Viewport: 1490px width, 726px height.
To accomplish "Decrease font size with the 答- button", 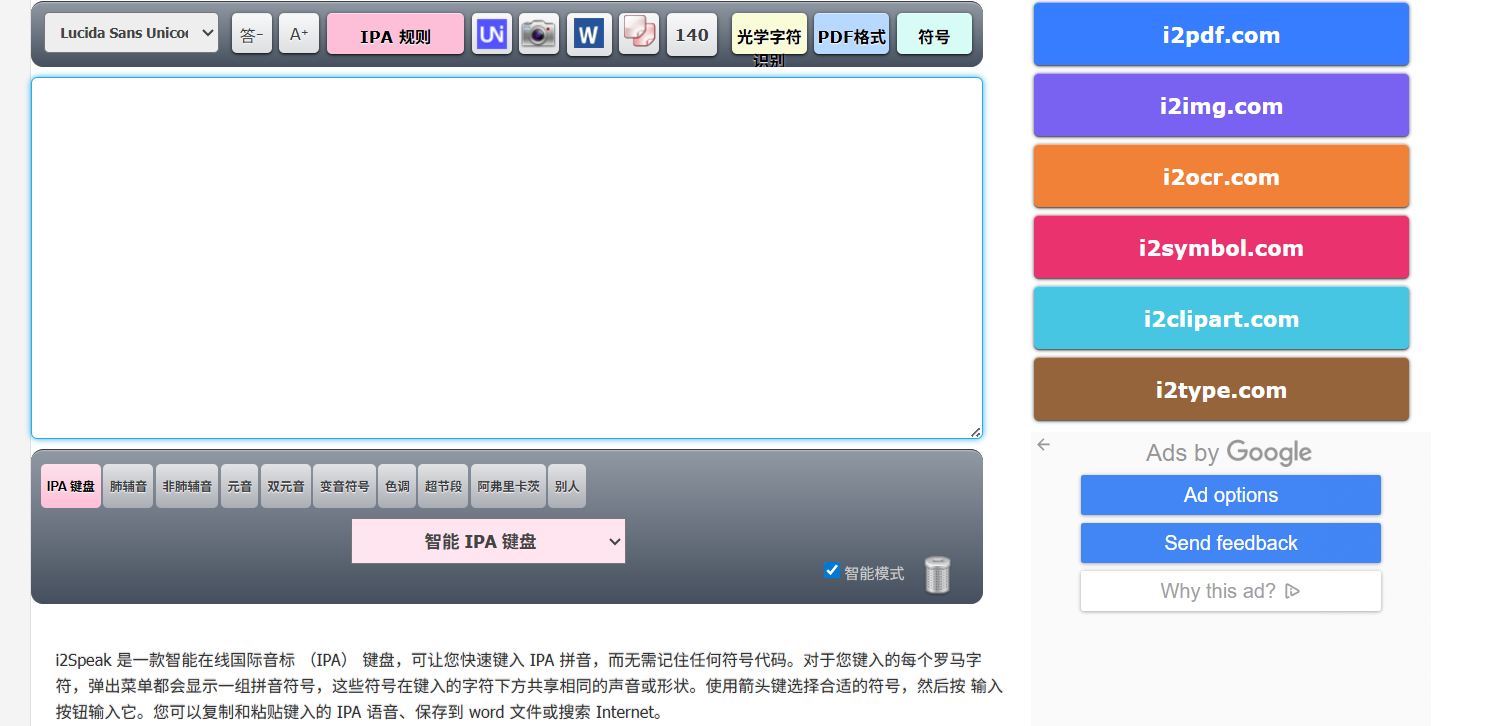I will click(252, 34).
